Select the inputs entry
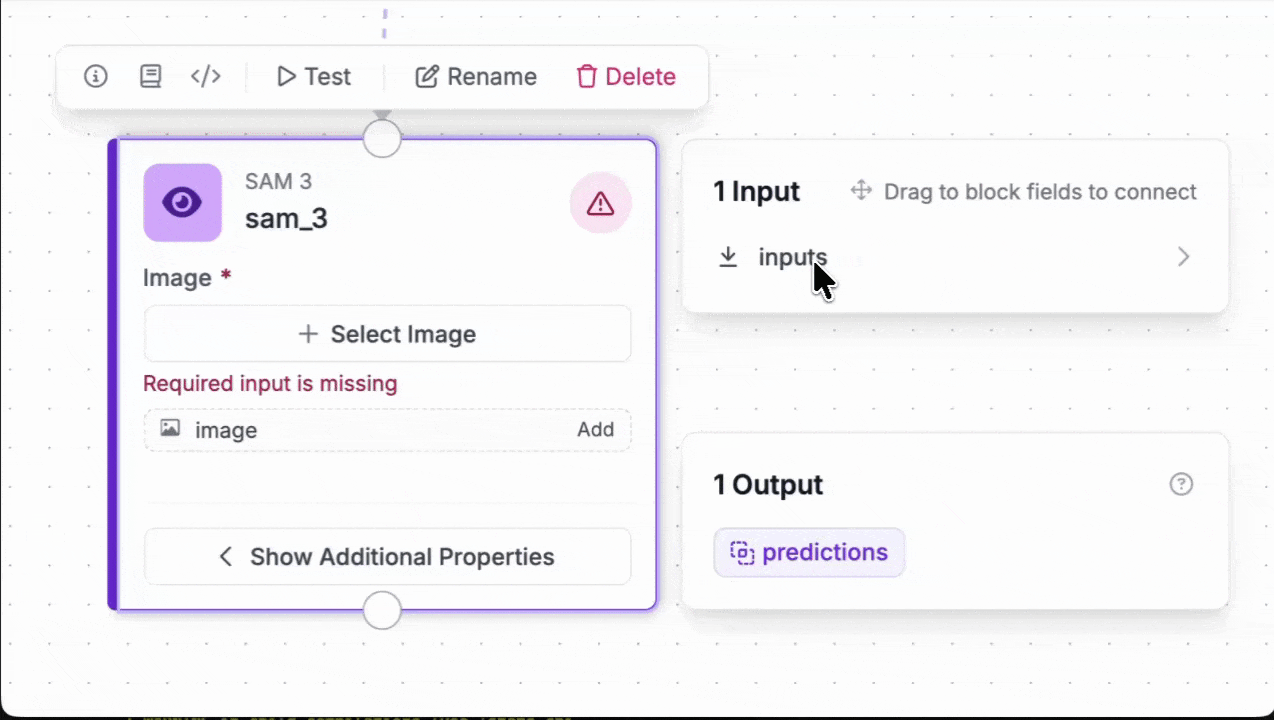This screenshot has height=720, width=1274. tap(792, 258)
